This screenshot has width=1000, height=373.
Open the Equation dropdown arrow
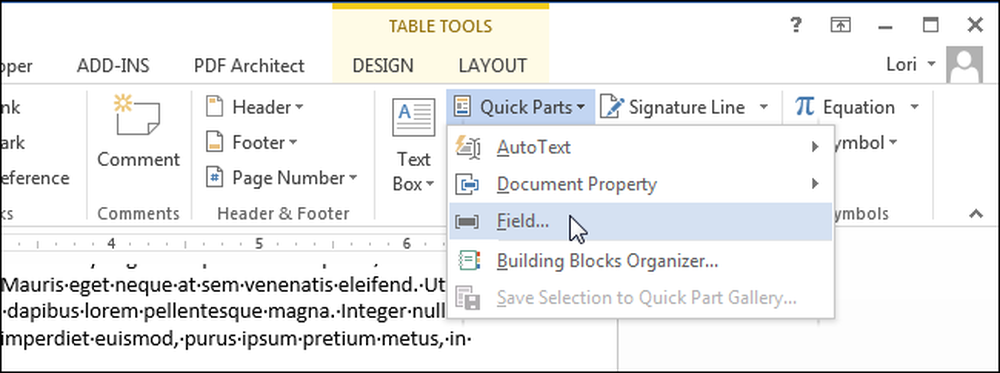pyautogui.click(x=915, y=107)
